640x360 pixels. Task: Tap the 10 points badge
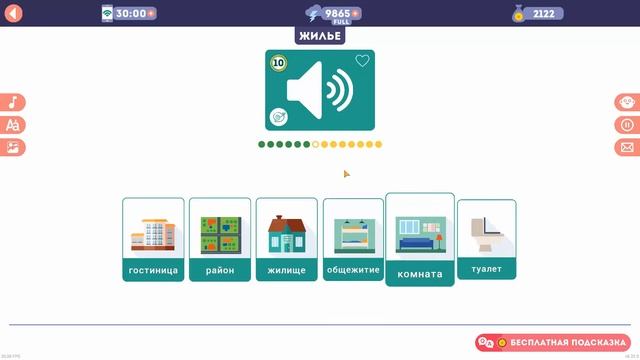(x=278, y=63)
